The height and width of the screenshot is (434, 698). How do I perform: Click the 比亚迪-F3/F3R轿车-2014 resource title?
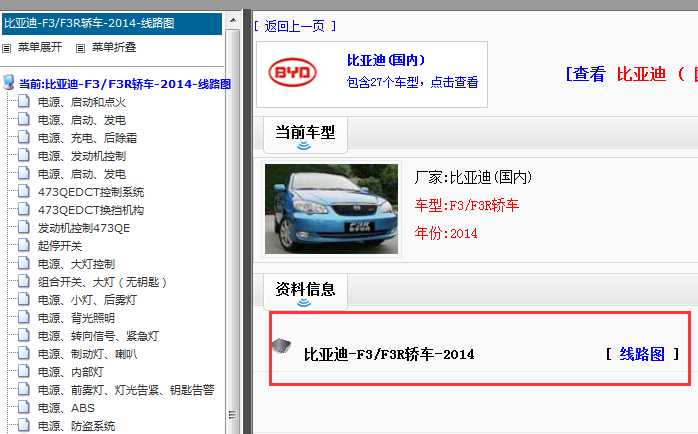[x=389, y=354]
